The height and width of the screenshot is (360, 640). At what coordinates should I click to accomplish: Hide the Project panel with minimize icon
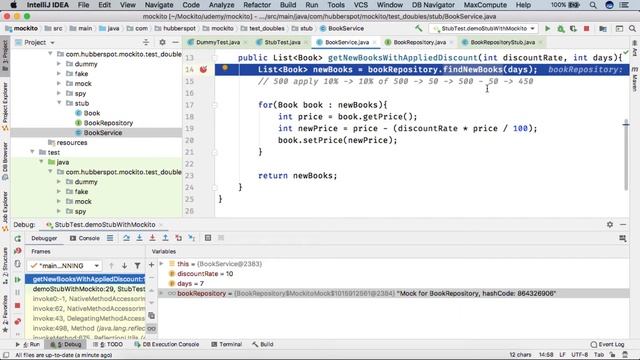click(175, 42)
